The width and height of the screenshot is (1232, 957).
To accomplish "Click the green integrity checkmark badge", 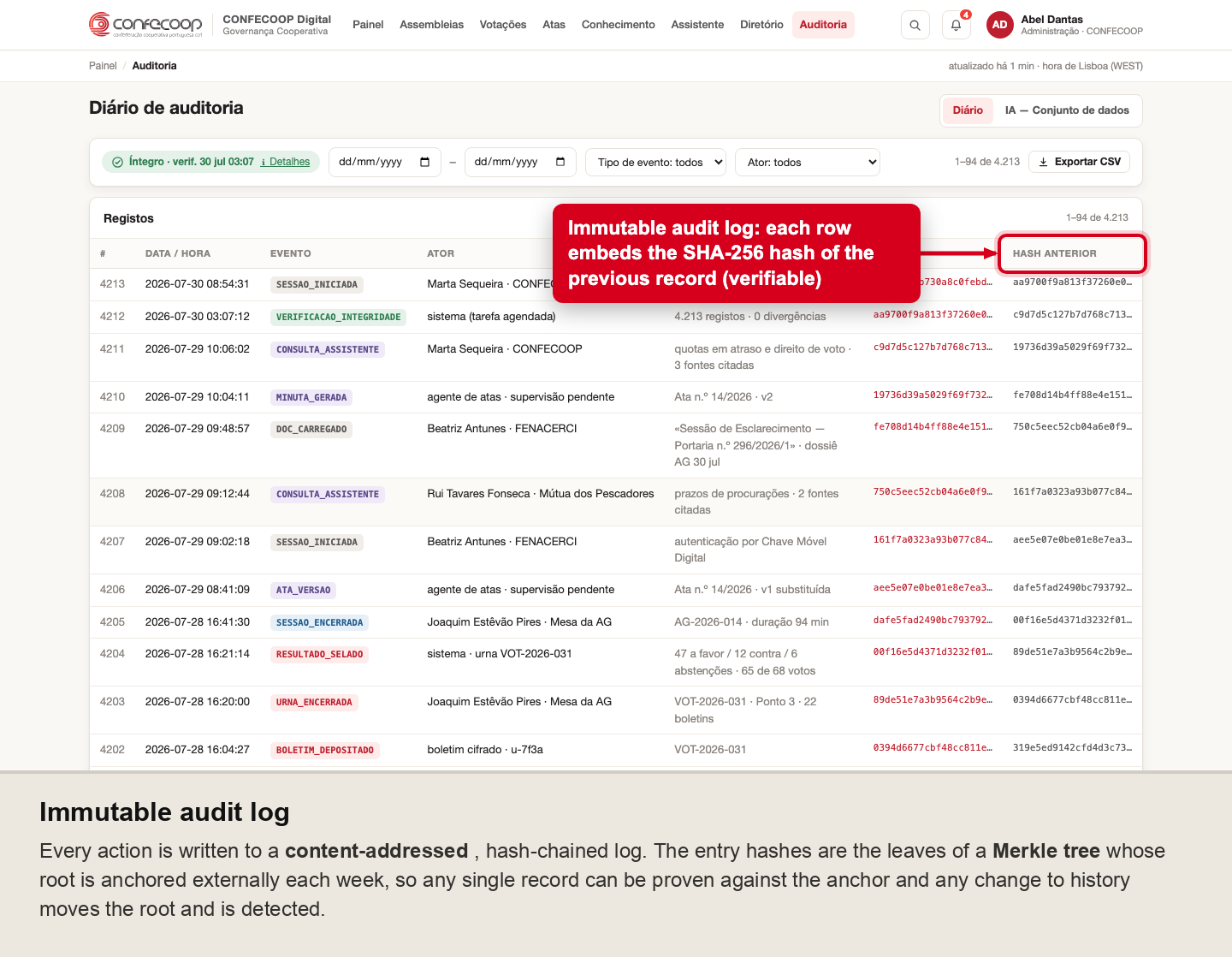I will pos(117,162).
